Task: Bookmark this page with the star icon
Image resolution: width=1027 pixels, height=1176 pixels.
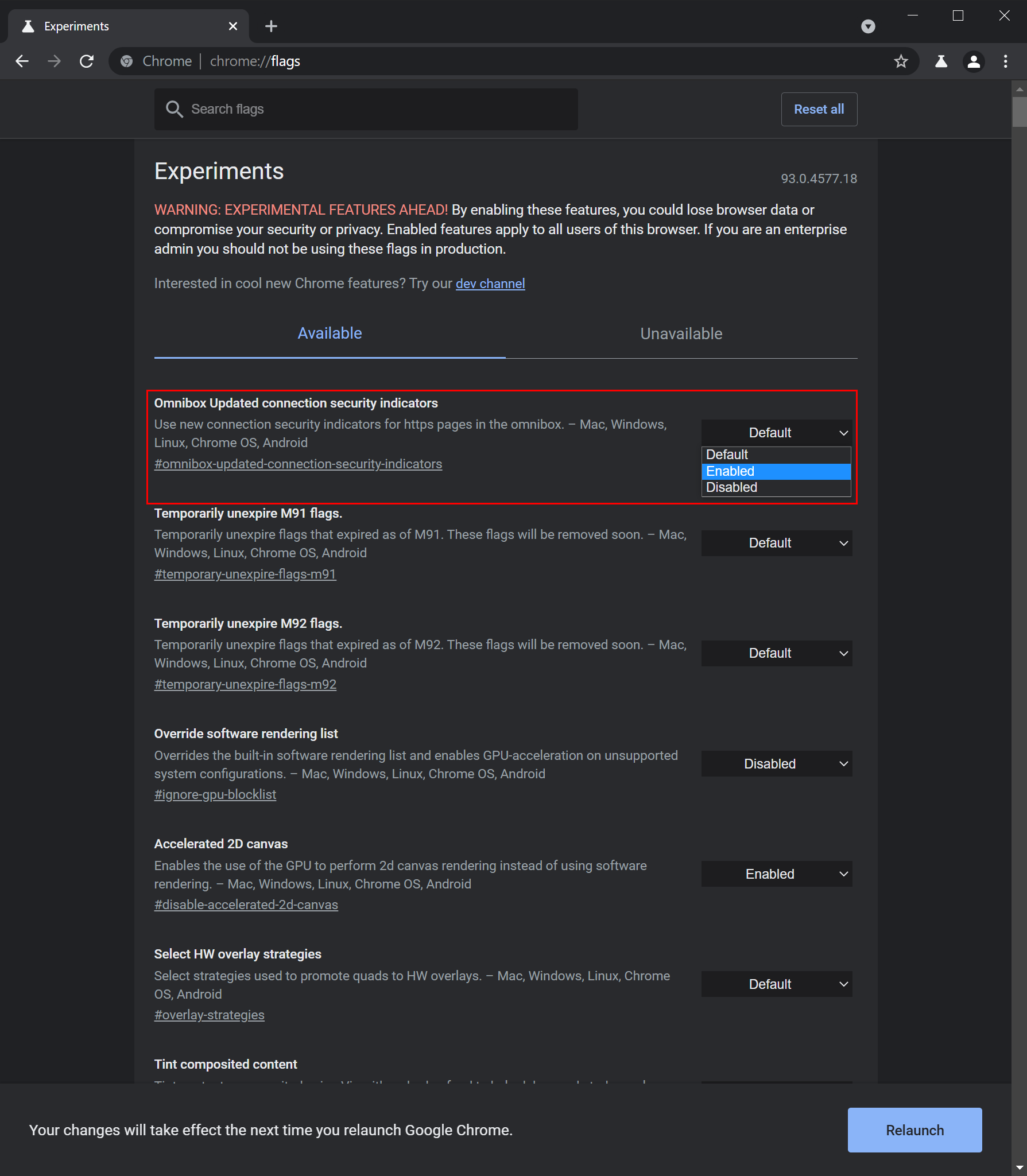Action: coord(901,61)
